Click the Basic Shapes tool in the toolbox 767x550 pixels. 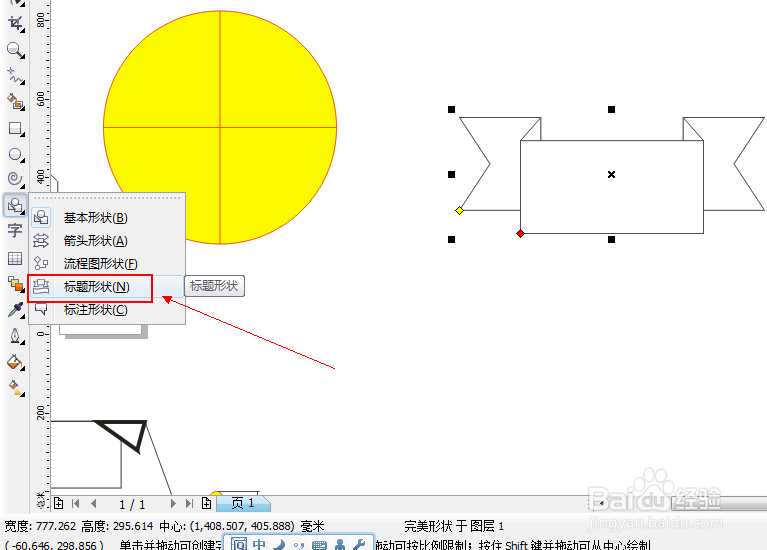coord(15,205)
